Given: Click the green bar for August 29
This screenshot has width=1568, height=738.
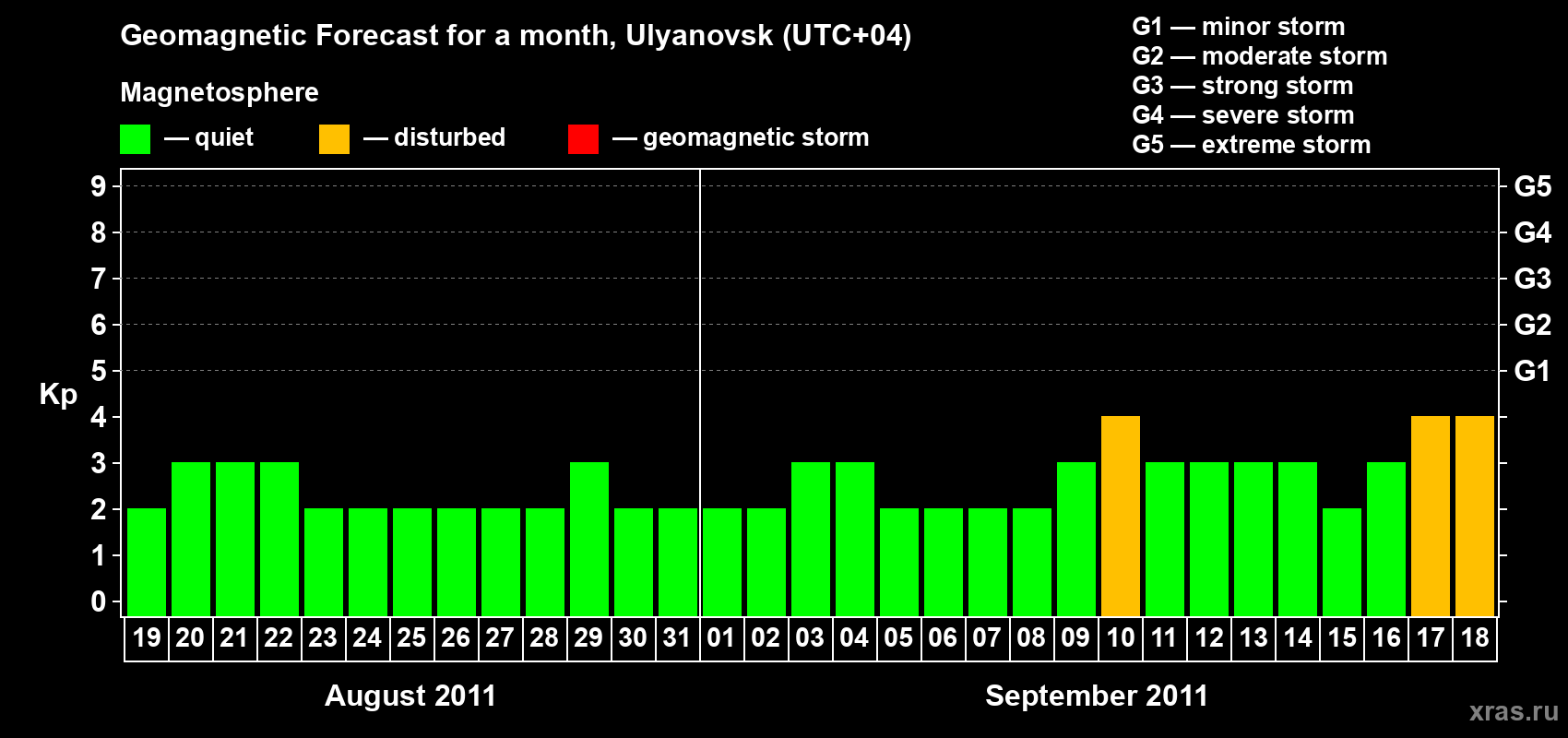Looking at the screenshot, I should (x=589, y=539).
